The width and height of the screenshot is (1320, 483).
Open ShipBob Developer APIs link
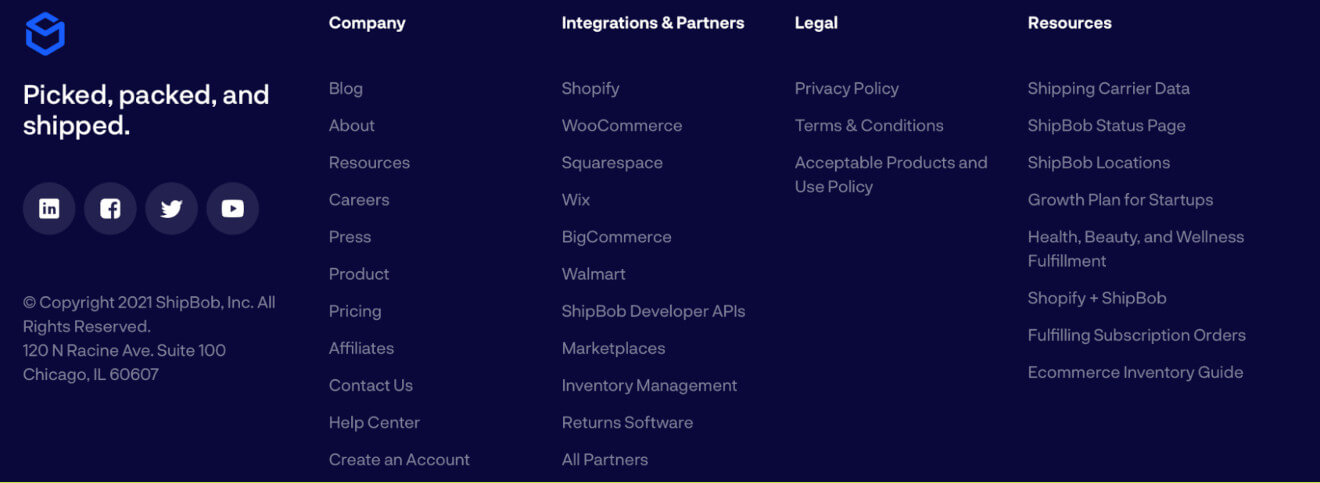click(x=653, y=310)
